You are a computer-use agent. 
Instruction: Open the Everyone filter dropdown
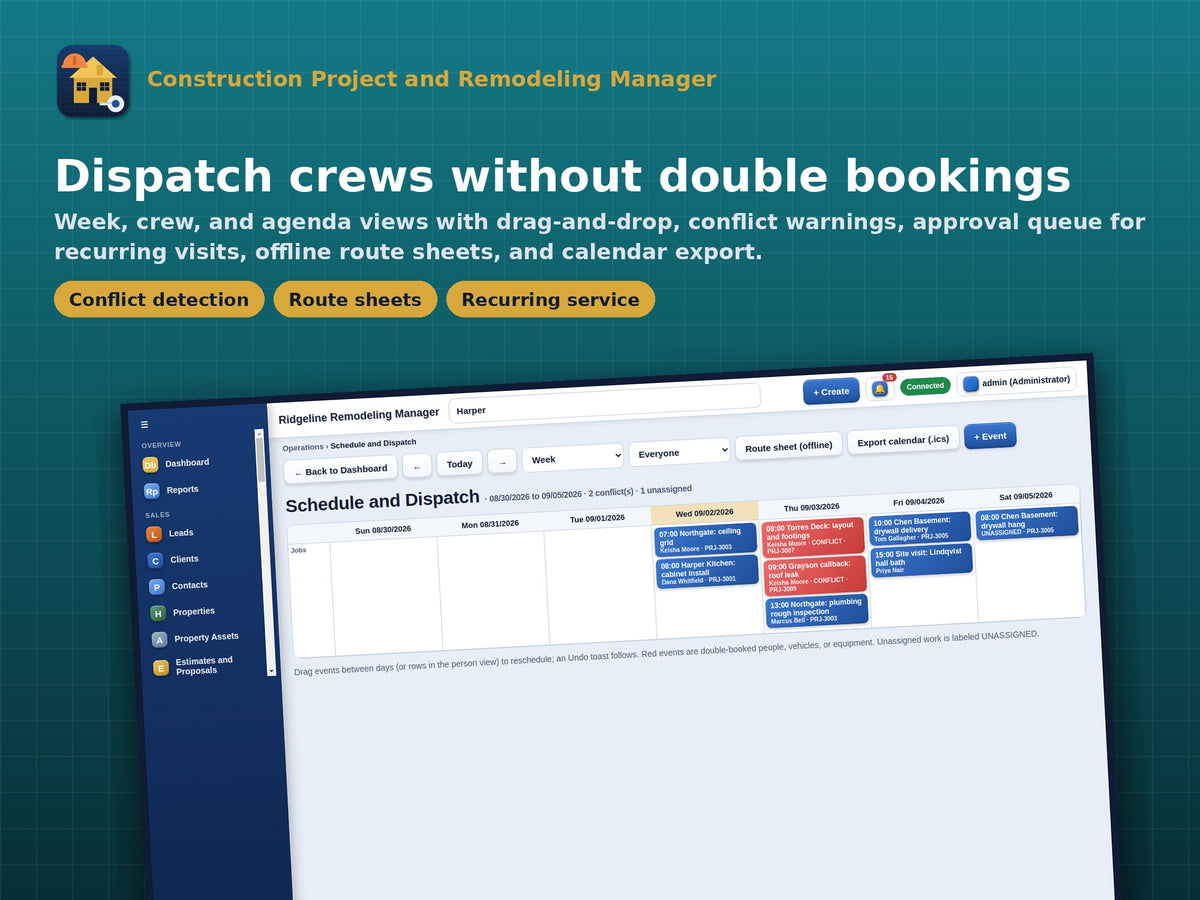(x=680, y=452)
